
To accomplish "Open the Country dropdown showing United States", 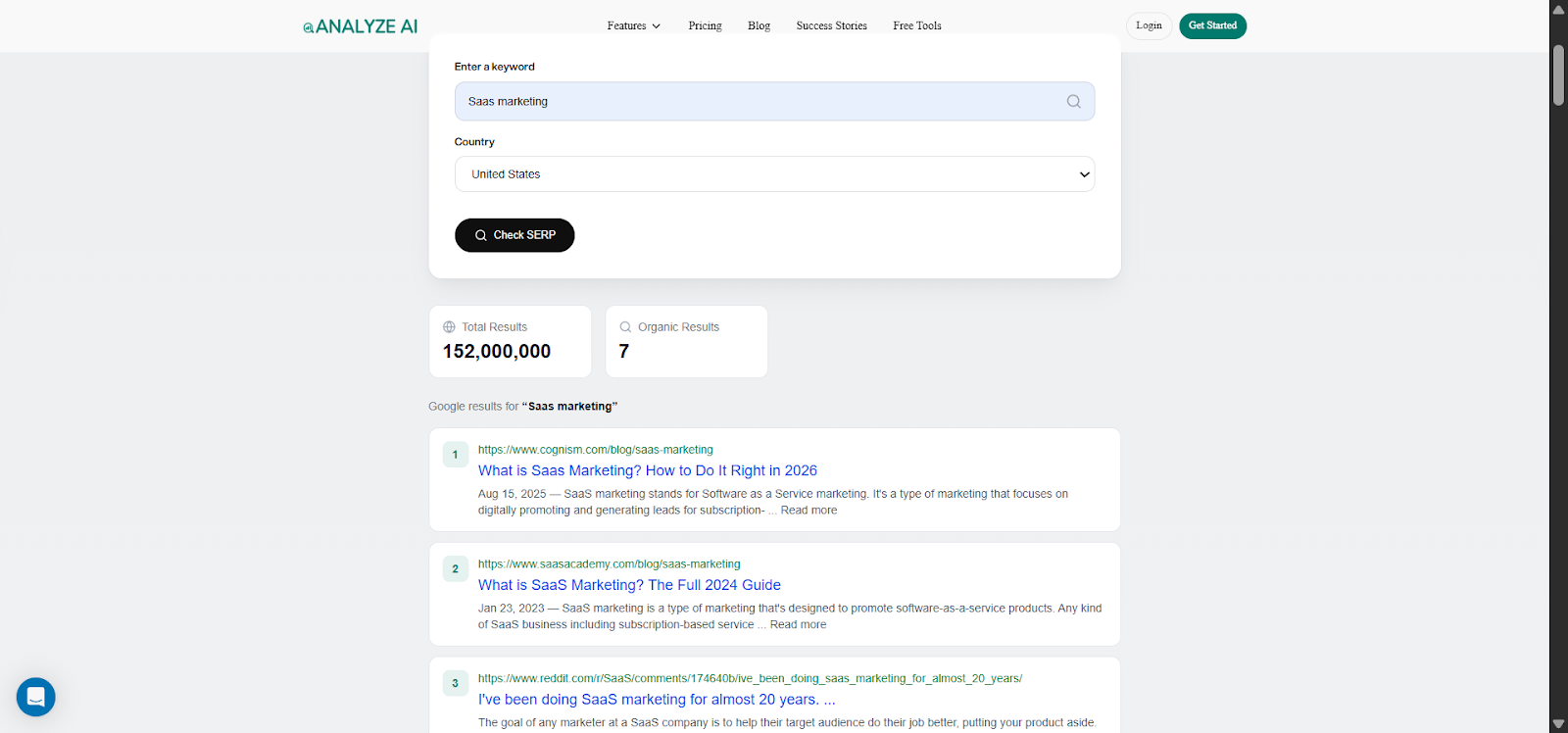I will (x=774, y=174).
